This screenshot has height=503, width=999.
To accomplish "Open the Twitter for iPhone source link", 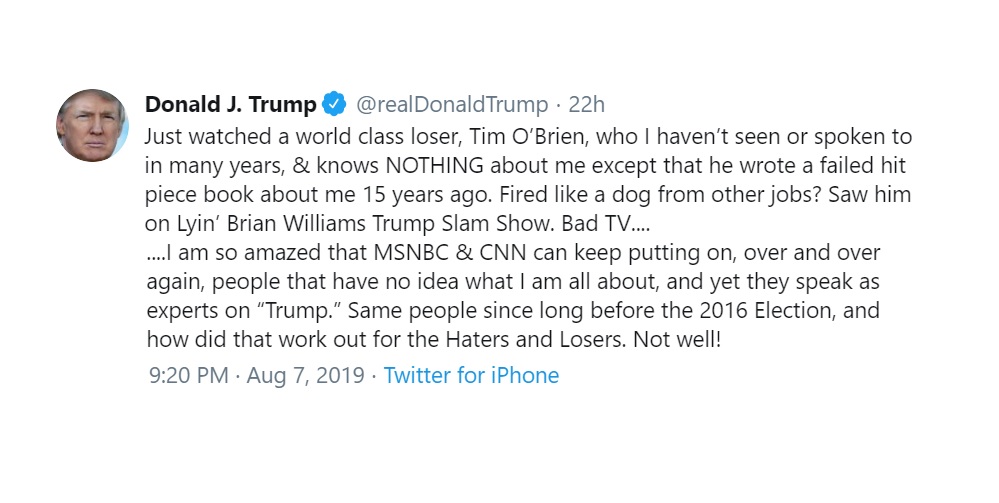I will coord(471,375).
